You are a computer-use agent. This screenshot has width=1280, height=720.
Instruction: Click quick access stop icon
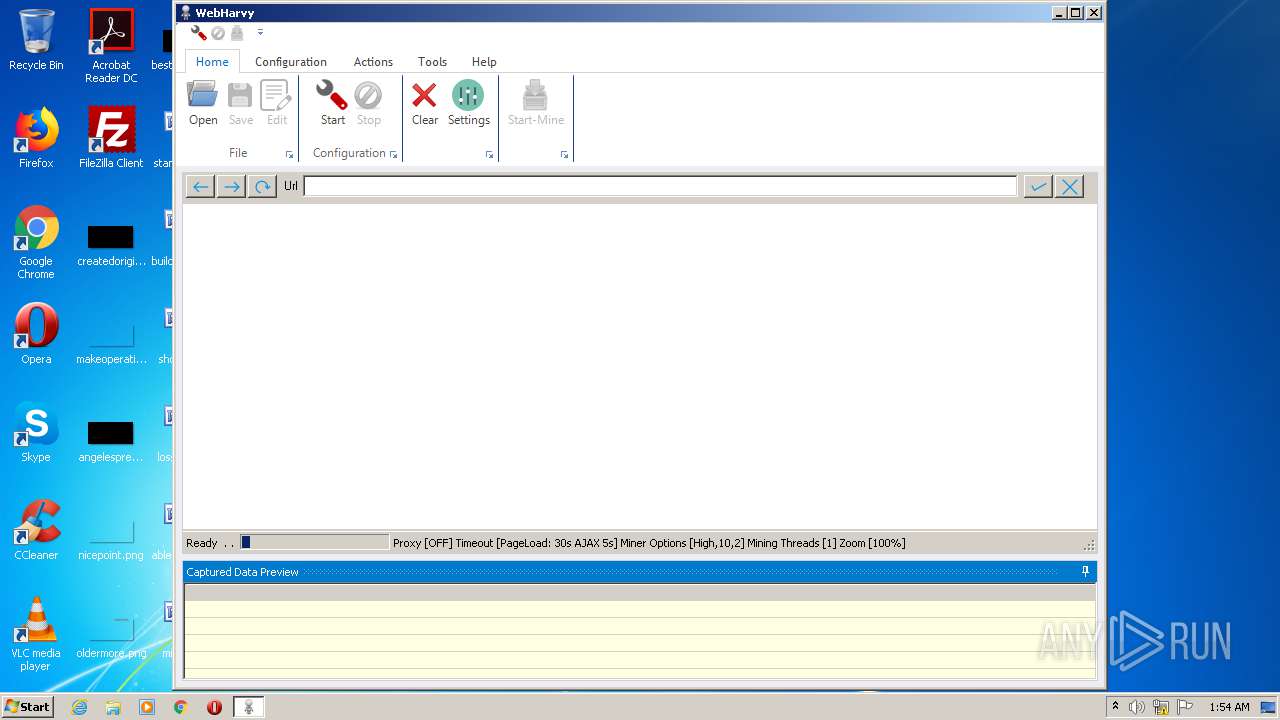(x=218, y=33)
